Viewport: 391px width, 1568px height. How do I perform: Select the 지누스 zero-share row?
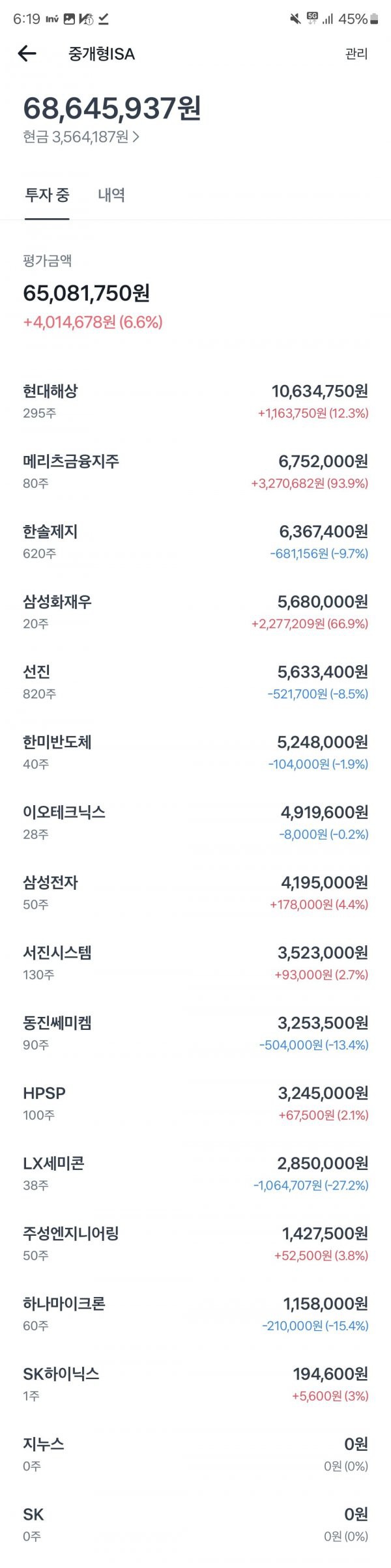point(195,1454)
